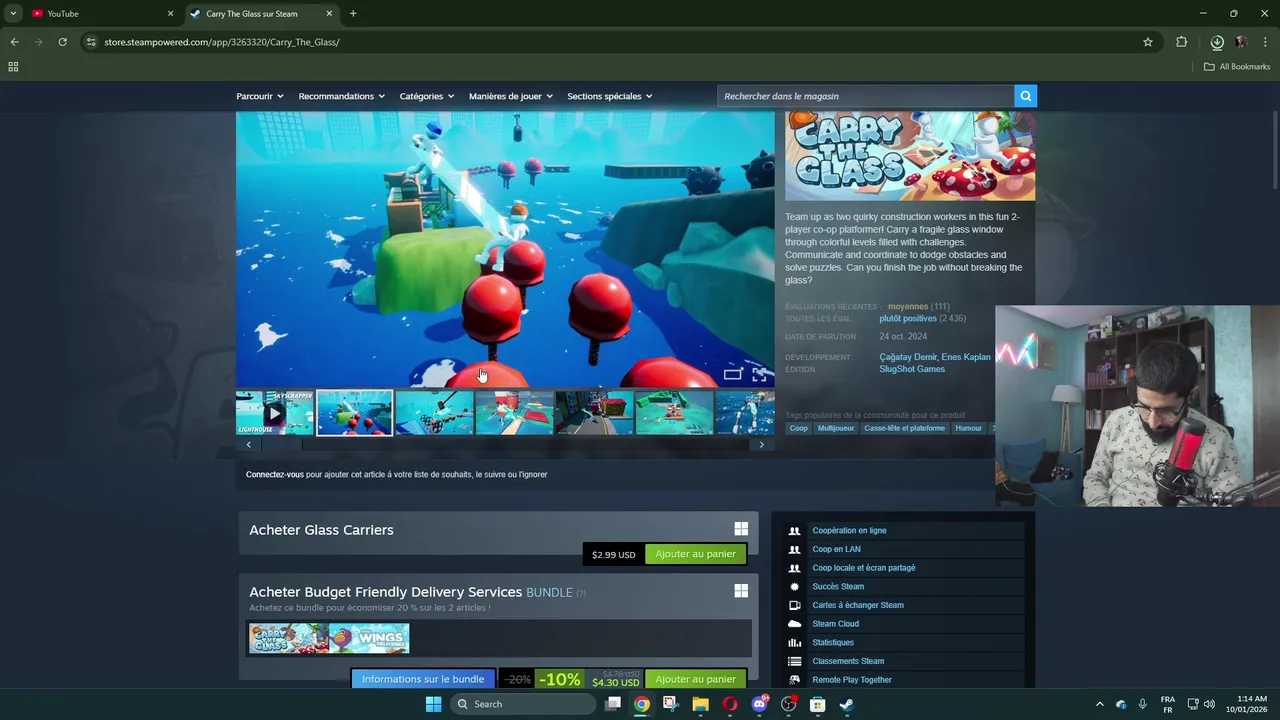Click the Succès Steam star icon
This screenshot has height=720, width=1280.
(794, 587)
